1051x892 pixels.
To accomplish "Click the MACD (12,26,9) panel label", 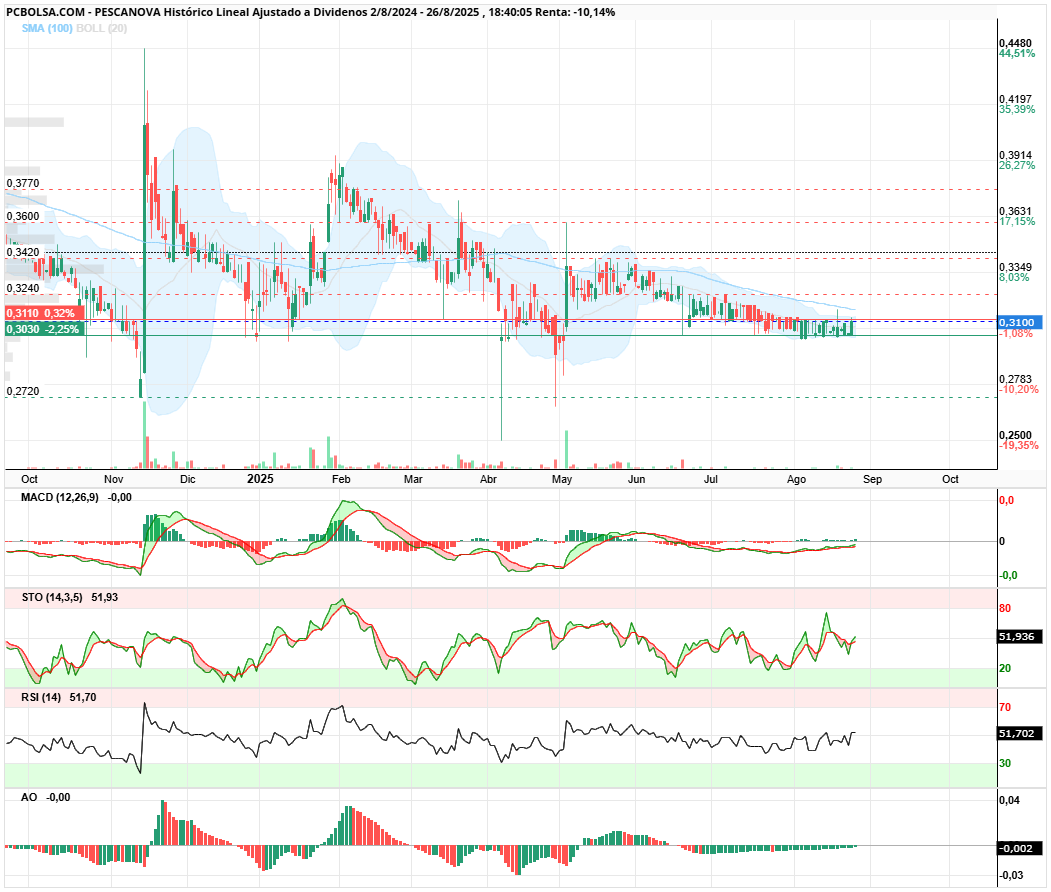I will [60, 497].
